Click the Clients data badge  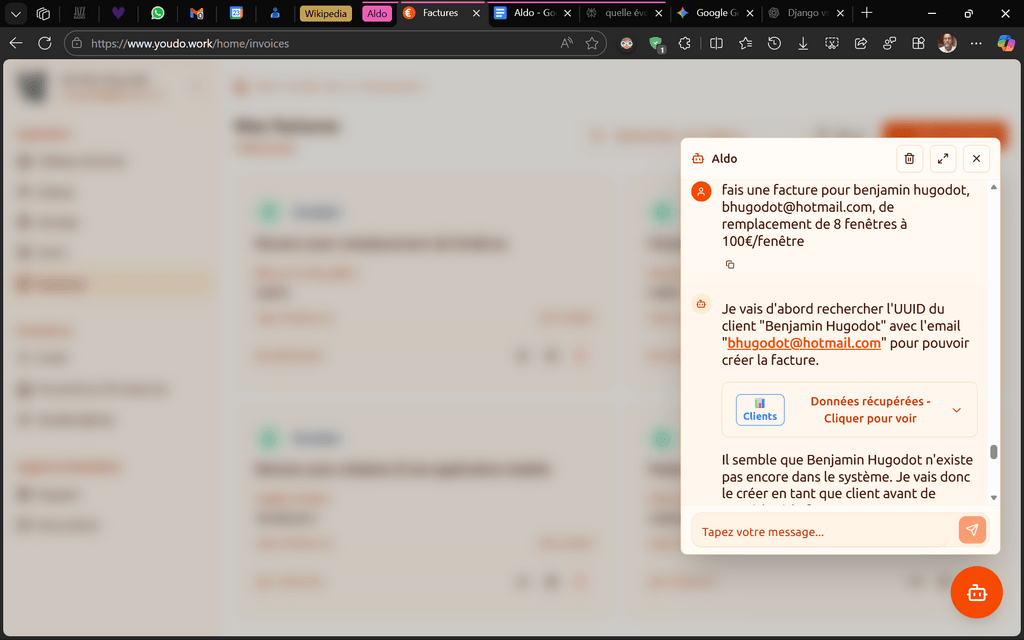(x=760, y=410)
